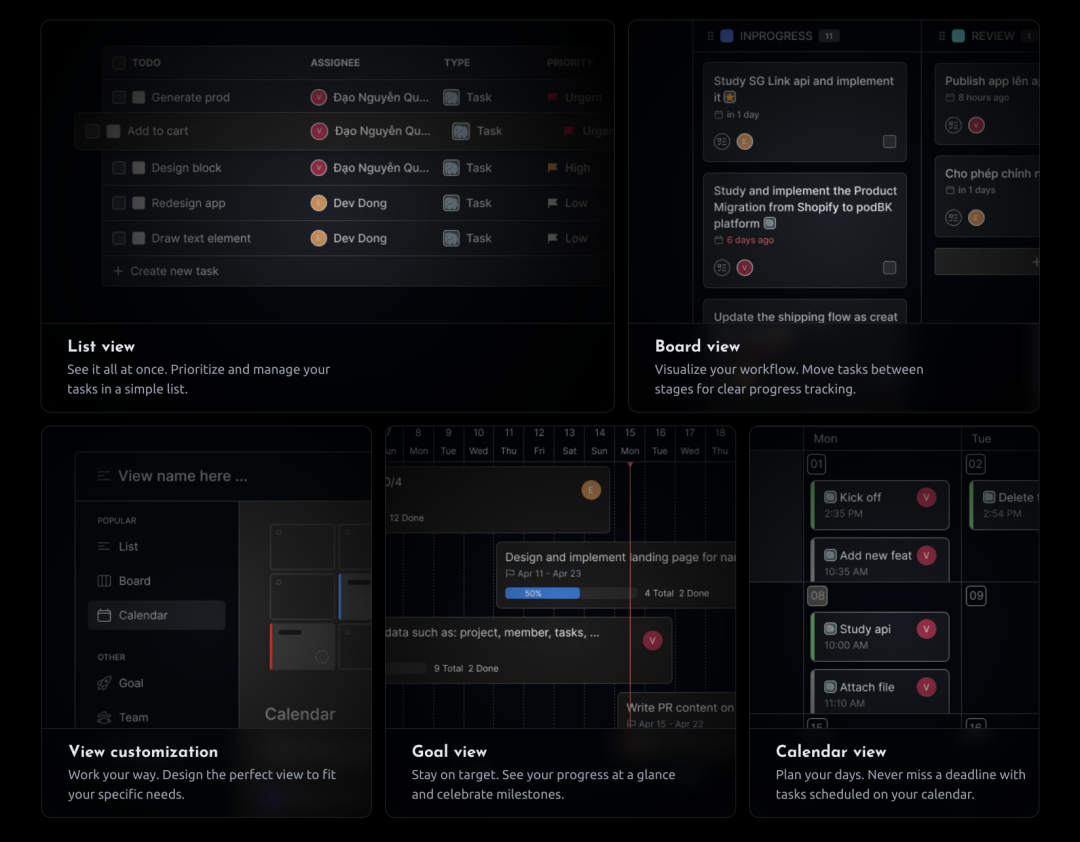Open Attach file calendar event
The width and height of the screenshot is (1080, 842).
point(880,692)
